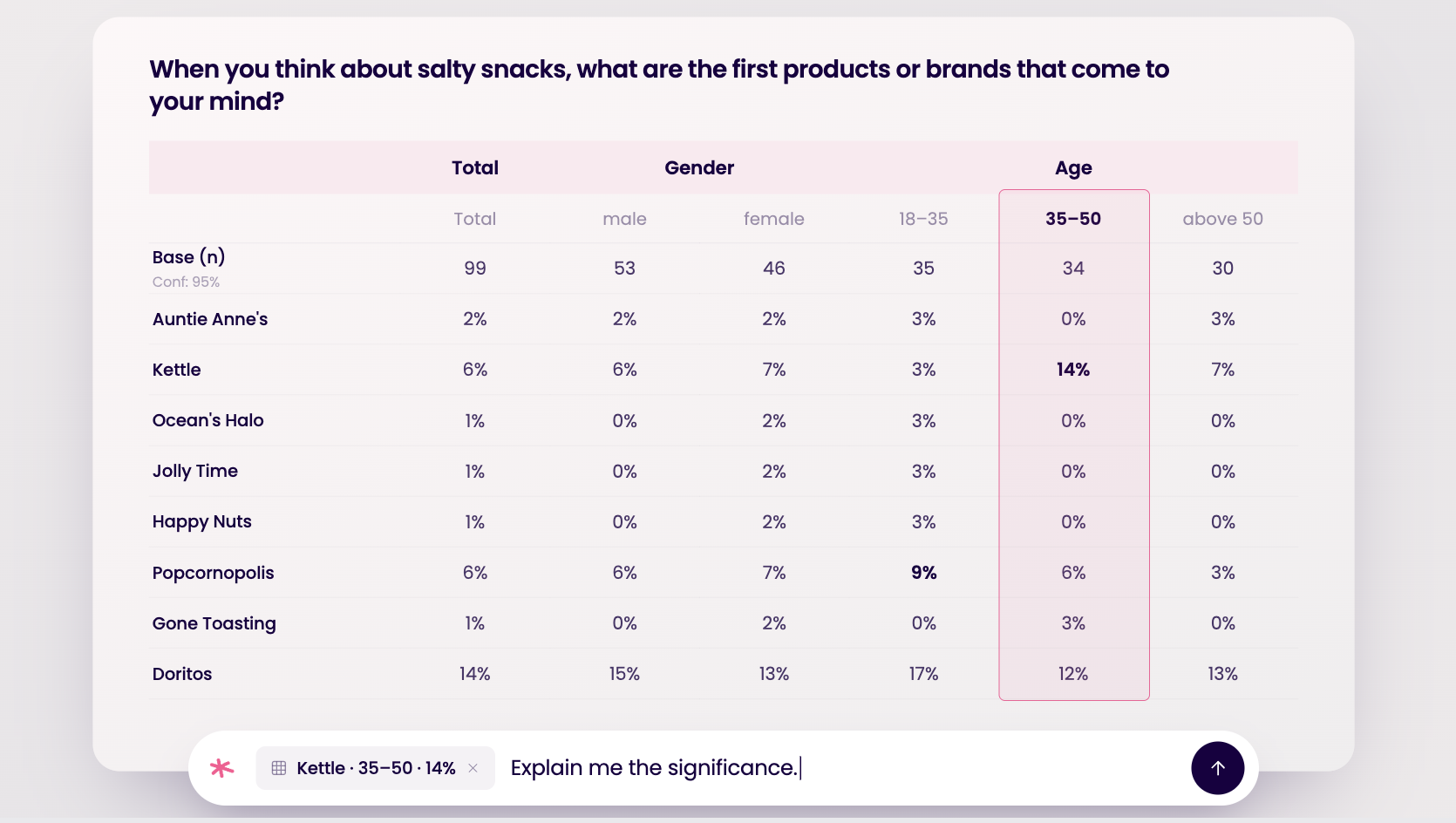This screenshot has width=1456, height=823.
Task: Click the male column header
Action: (624, 219)
